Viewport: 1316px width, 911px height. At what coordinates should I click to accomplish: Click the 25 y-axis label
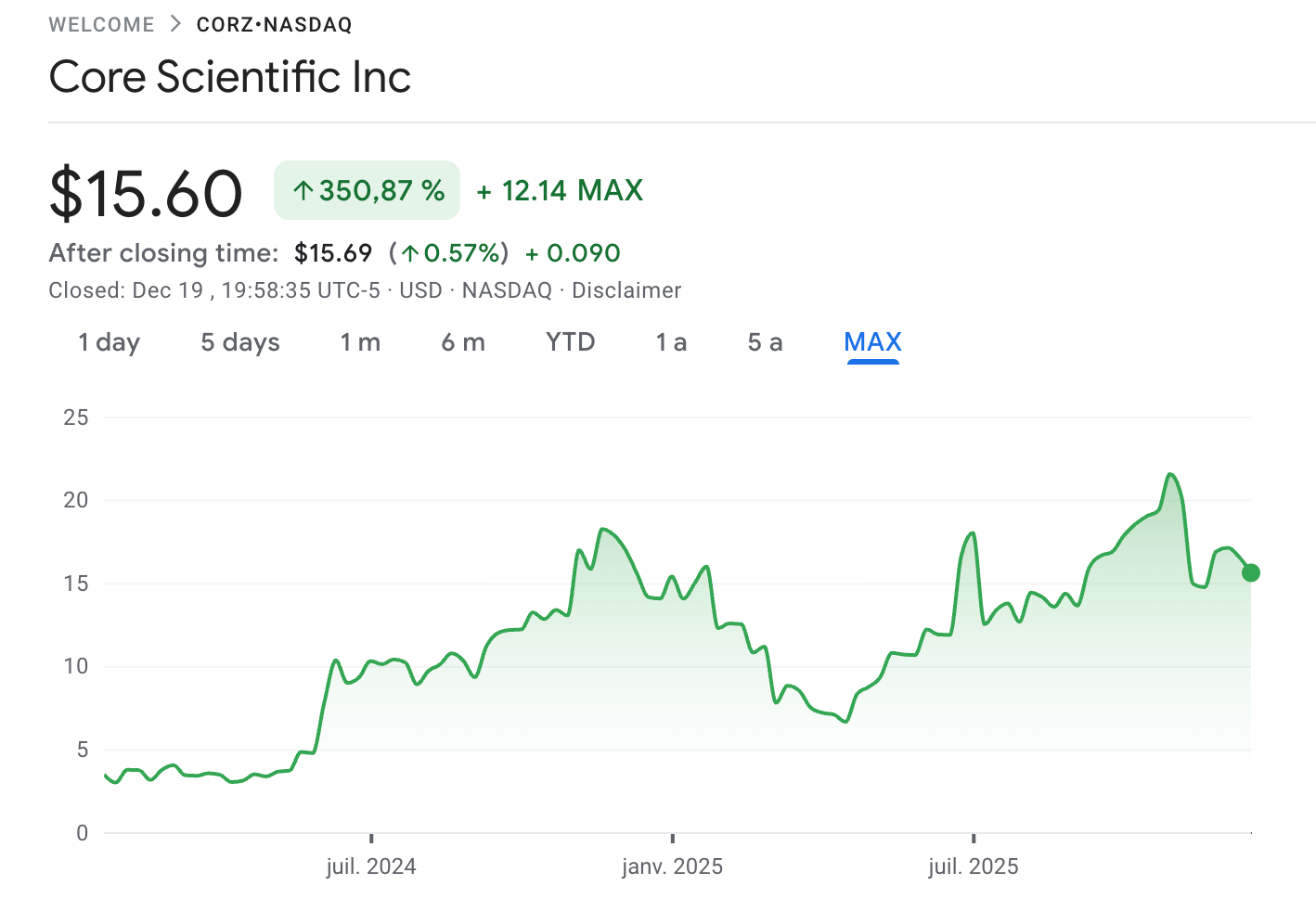(76, 417)
